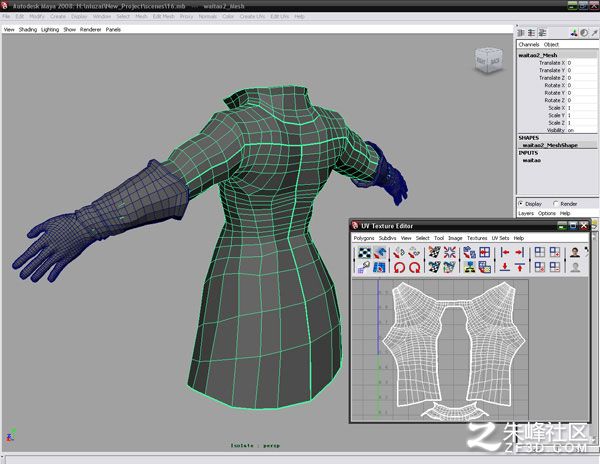The width and height of the screenshot is (600, 464).
Task: Show Channel Box layout first icon
Action: pyautogui.click(x=521, y=33)
